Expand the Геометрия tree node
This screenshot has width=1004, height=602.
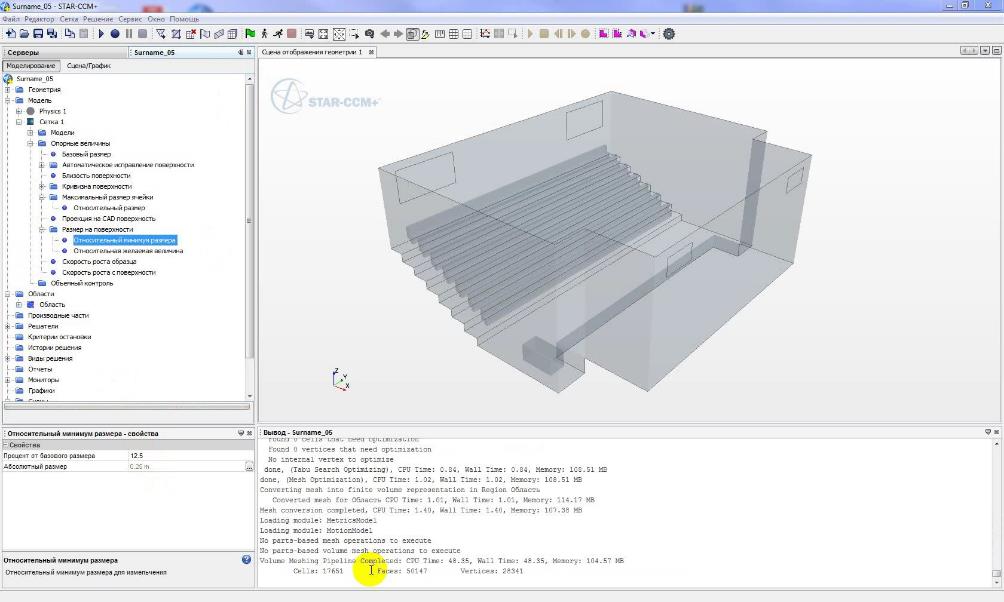[x=8, y=90]
